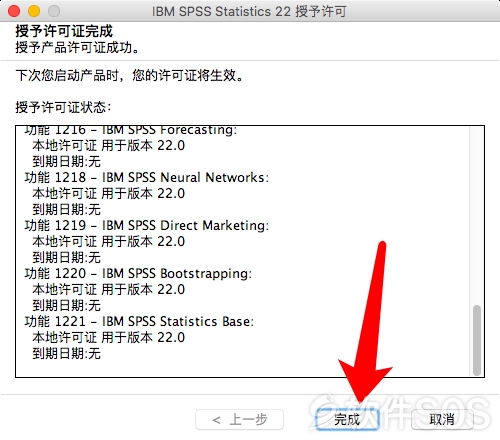
Task: Click the heading 授予许可证完成
Action: coord(64,31)
